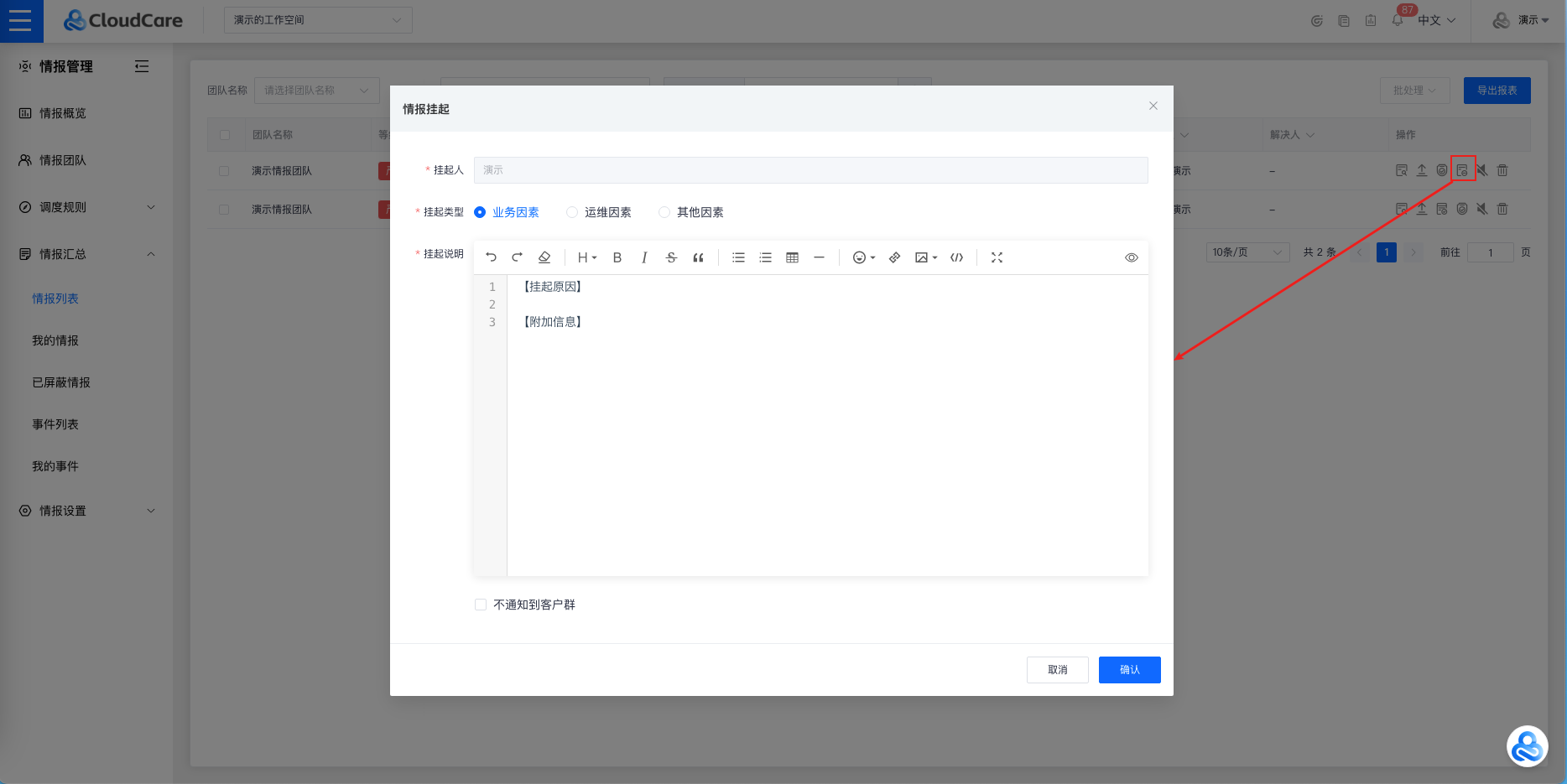Check 不通知到客户群 checkbox
1567x784 pixels.
[481, 605]
